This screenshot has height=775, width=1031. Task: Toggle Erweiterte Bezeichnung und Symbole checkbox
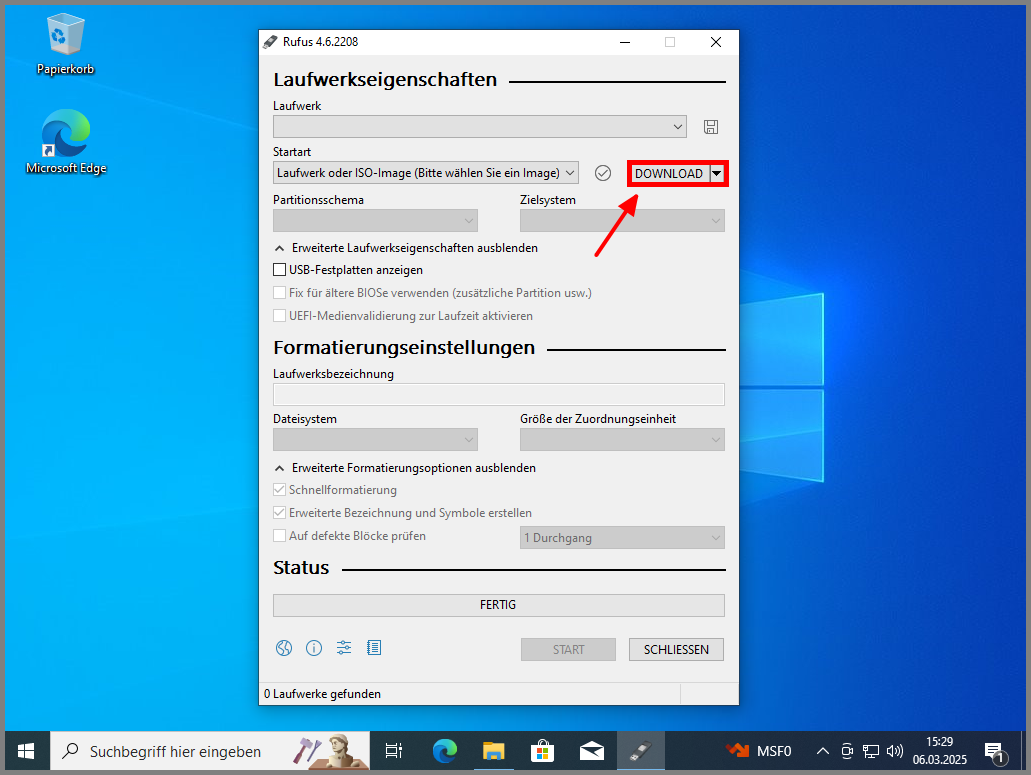click(279, 513)
